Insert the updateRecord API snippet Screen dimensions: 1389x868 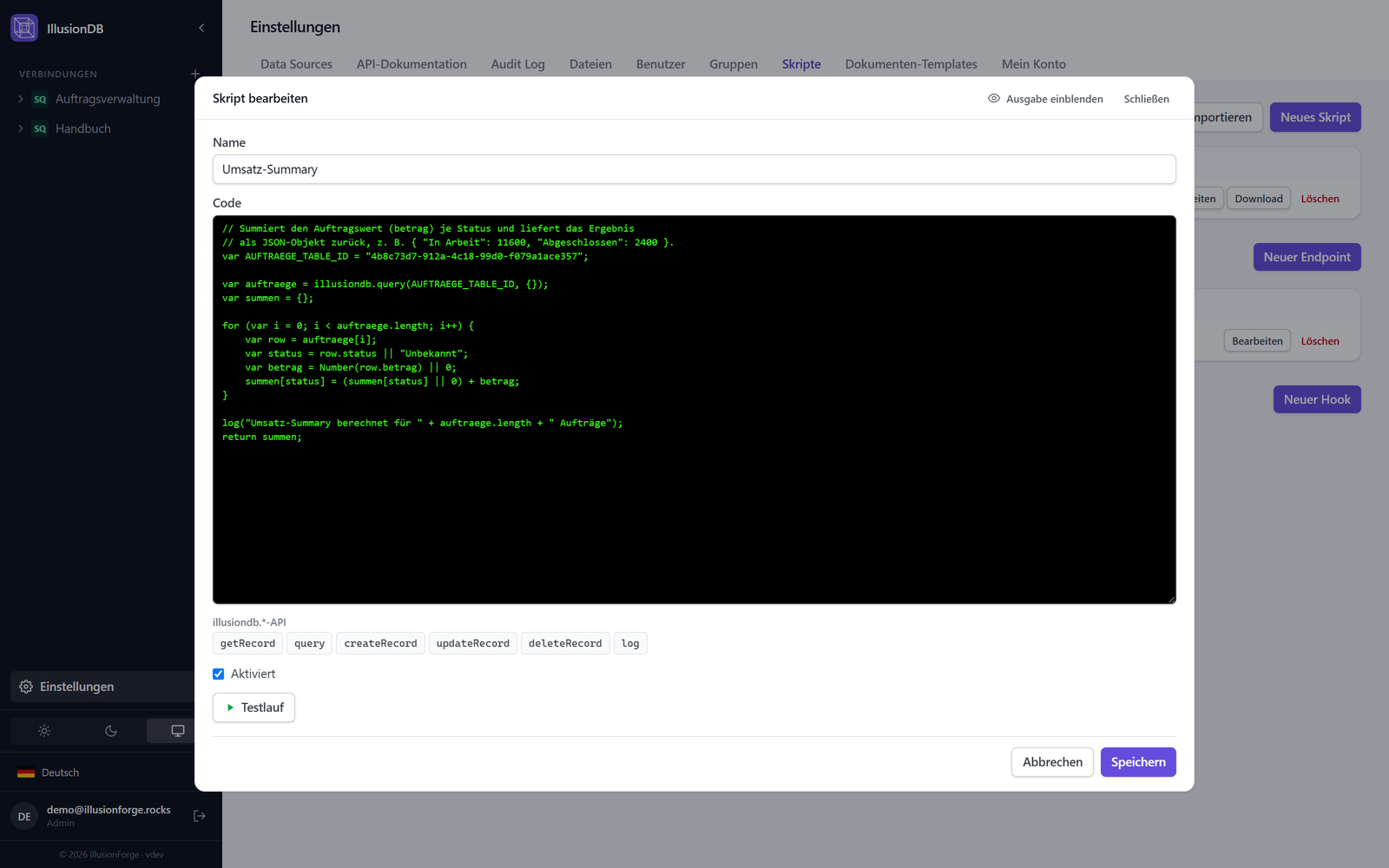(473, 643)
